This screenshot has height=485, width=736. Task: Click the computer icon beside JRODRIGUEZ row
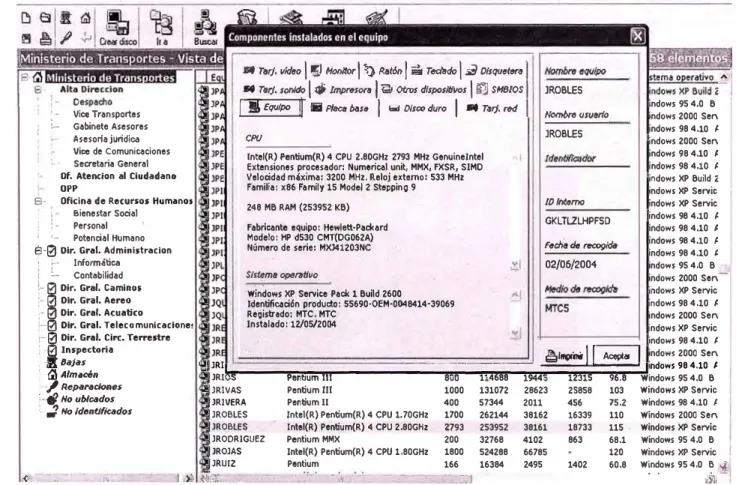point(204,439)
